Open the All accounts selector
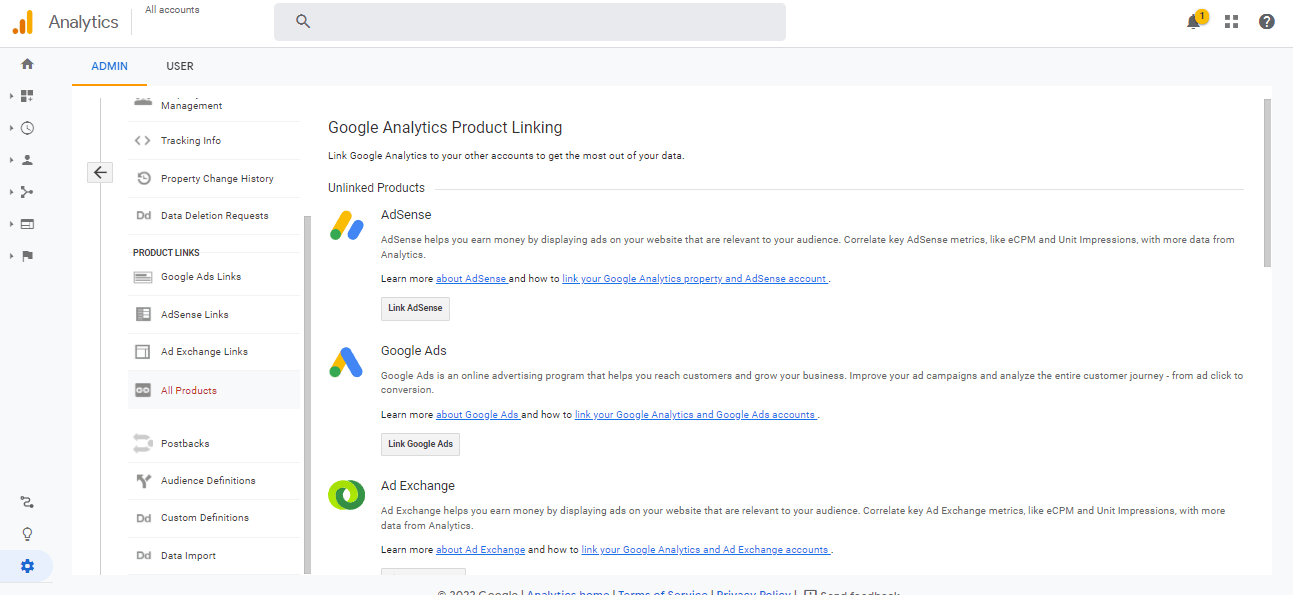This screenshot has width=1293, height=595. tap(171, 9)
